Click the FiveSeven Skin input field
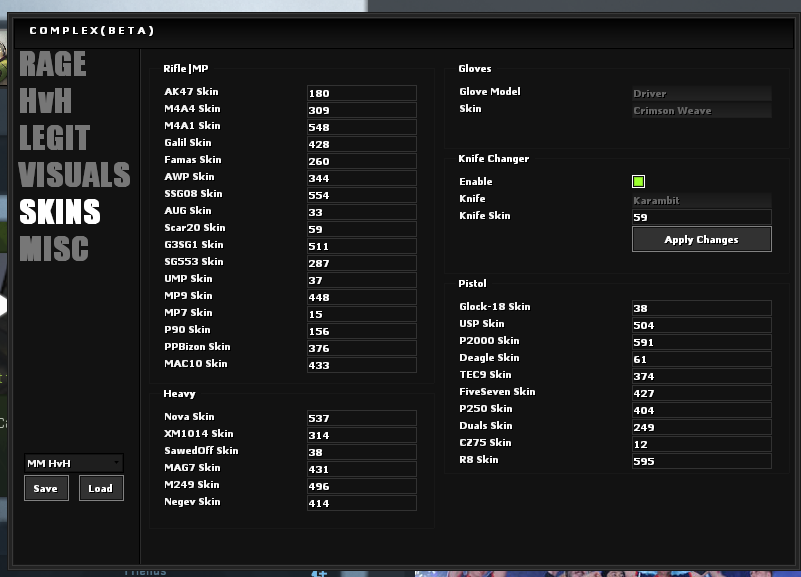This screenshot has height=577, width=801. point(702,393)
